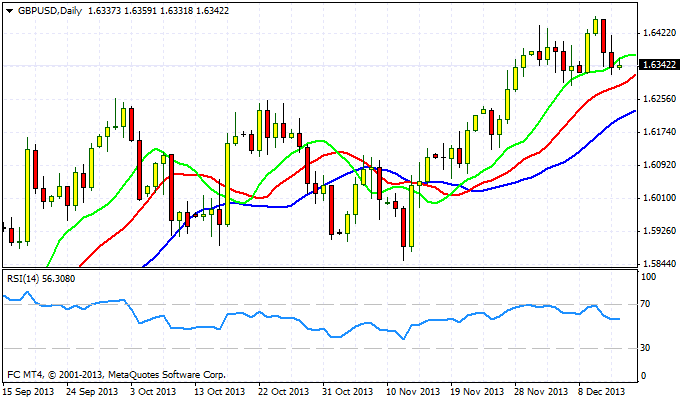Click the 24 Sep 2013 date label
680x400 pixels.
point(92,391)
